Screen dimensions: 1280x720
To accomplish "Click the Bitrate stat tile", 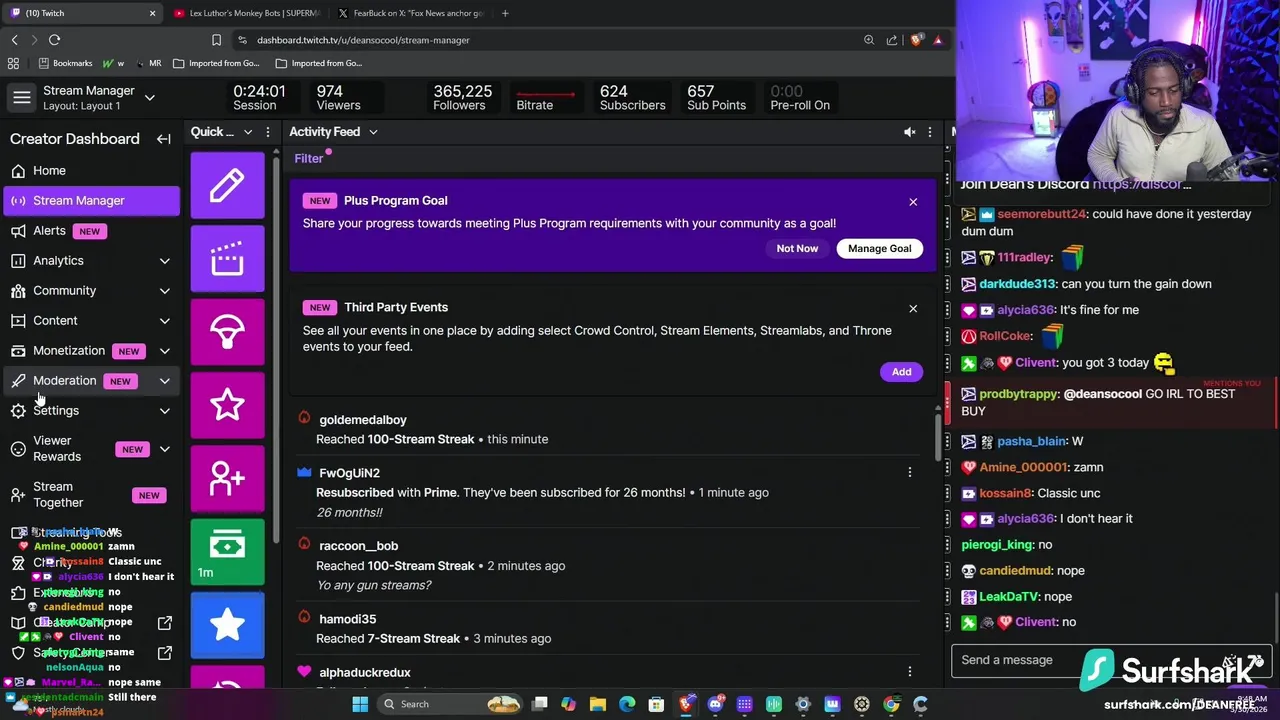I will pyautogui.click(x=545, y=97).
